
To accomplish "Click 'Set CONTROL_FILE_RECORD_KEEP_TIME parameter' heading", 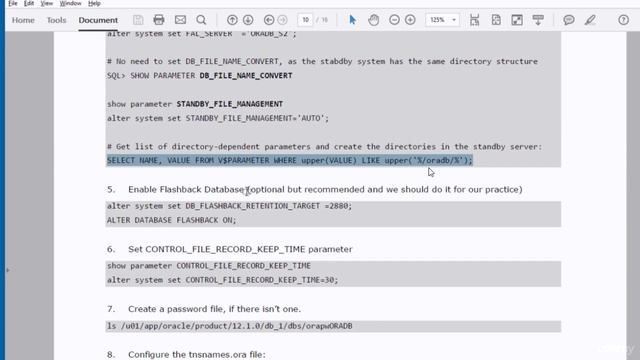I will pyautogui.click(x=240, y=249).
